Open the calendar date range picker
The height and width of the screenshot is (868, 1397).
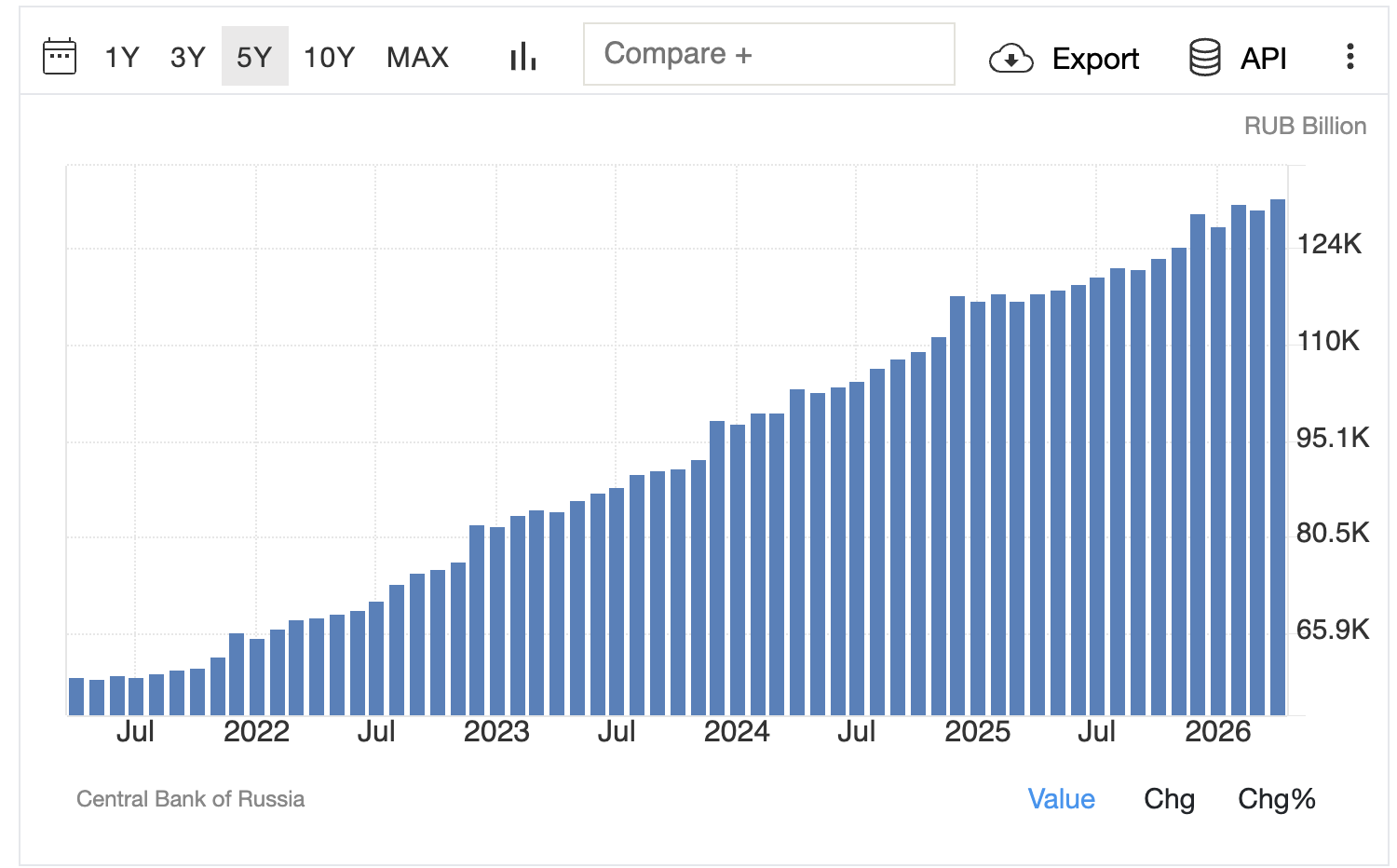coord(60,57)
